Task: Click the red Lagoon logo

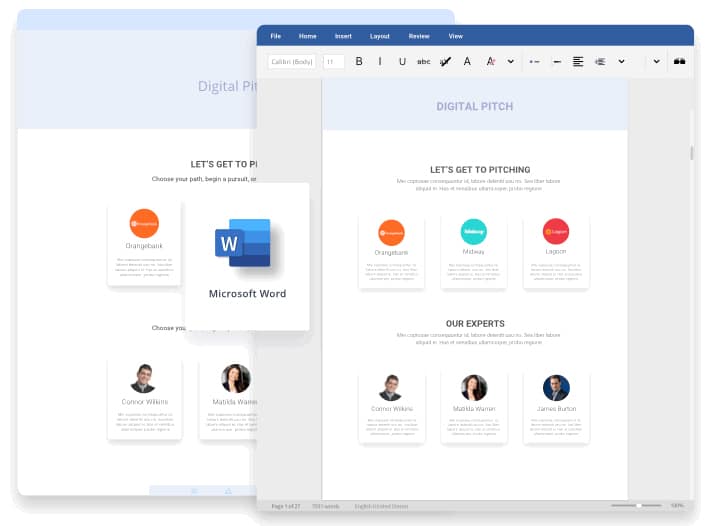Action: coord(556,231)
